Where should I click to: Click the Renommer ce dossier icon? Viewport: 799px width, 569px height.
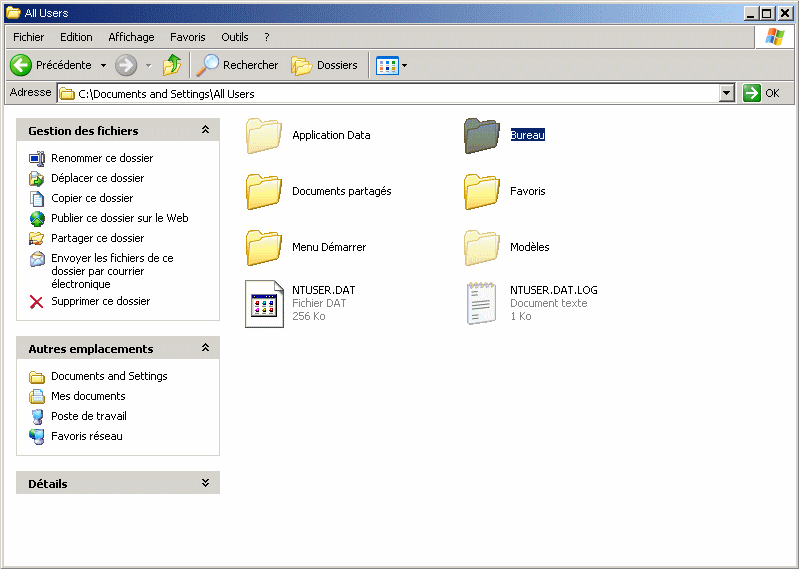37,158
